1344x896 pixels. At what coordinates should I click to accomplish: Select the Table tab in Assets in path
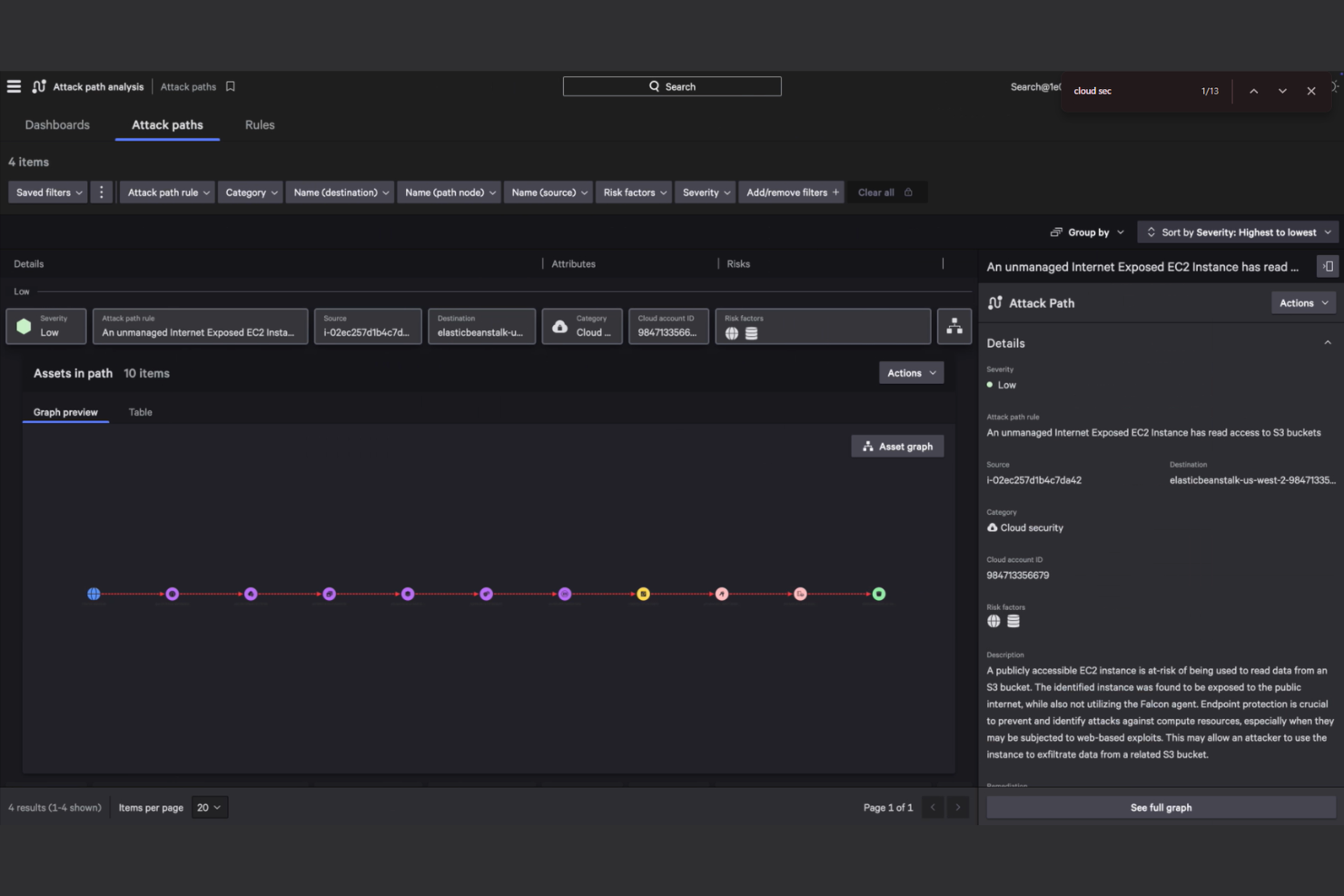140,411
